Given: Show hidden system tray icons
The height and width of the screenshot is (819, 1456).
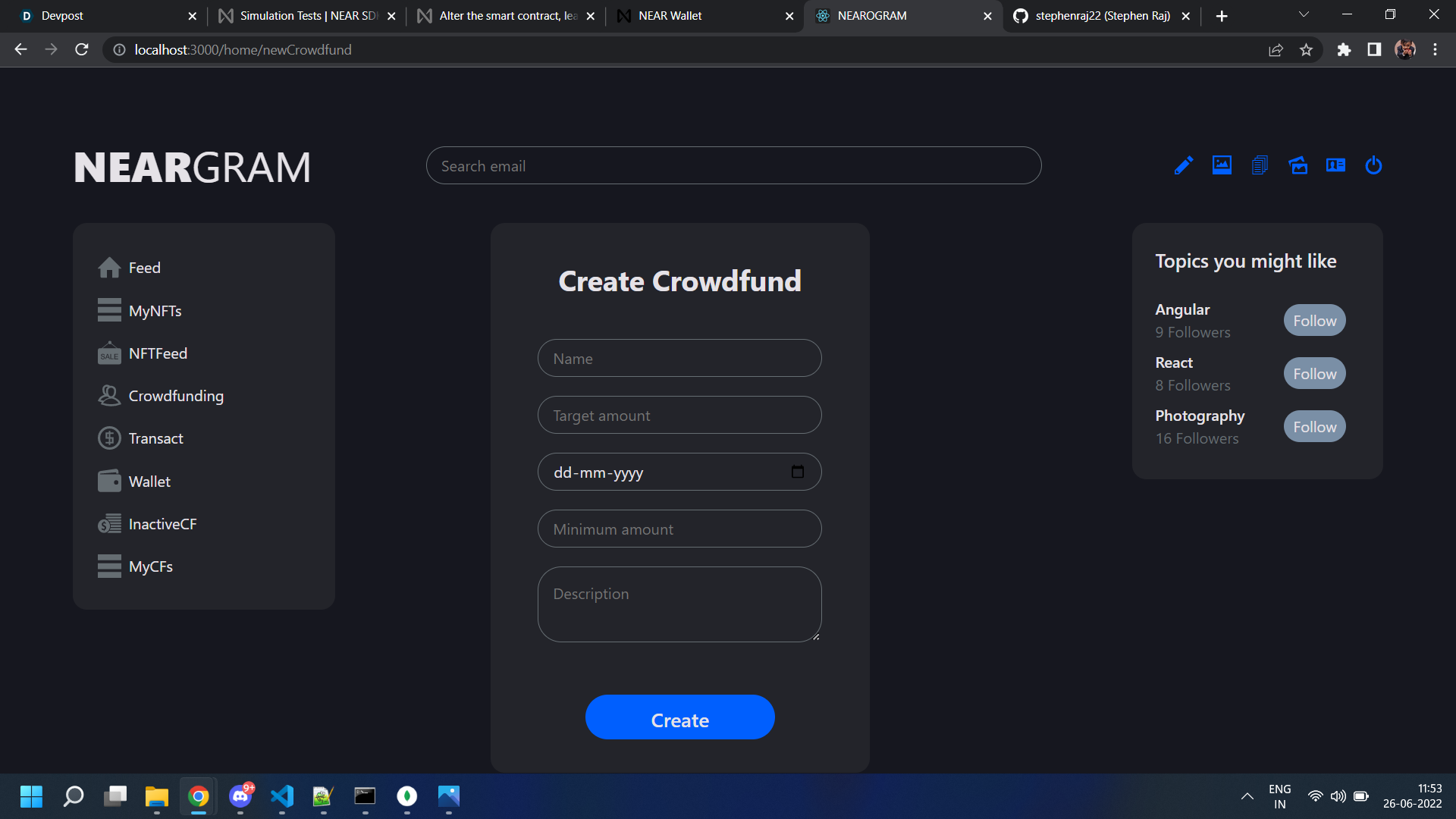Looking at the screenshot, I should (1247, 796).
